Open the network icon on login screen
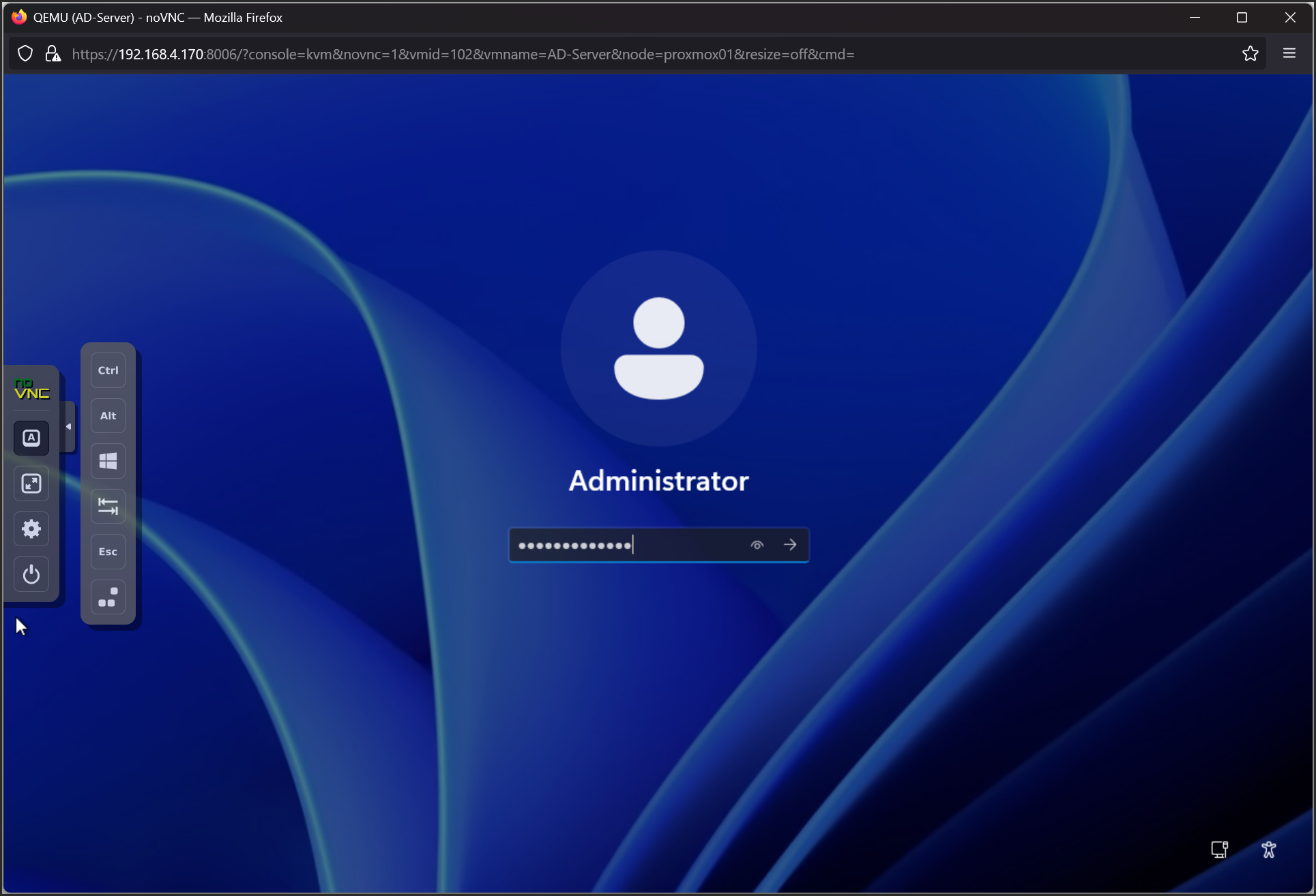This screenshot has height=896, width=1316. coord(1219,850)
